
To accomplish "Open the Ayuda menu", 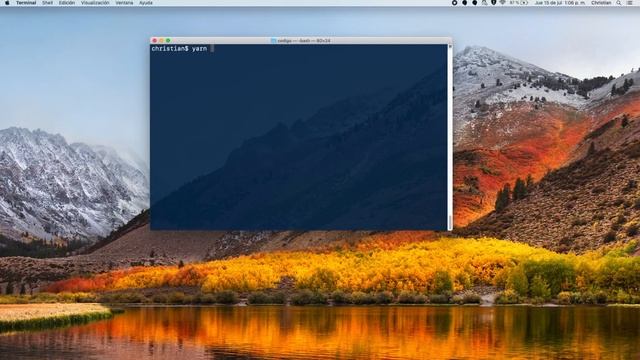I will (146, 3).
